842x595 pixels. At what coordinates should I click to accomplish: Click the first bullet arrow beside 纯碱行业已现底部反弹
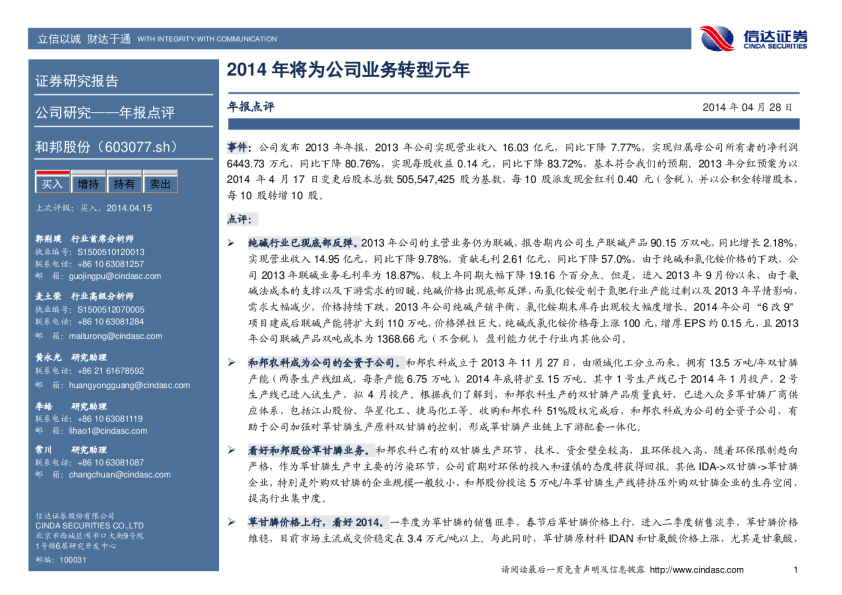[x=231, y=243]
